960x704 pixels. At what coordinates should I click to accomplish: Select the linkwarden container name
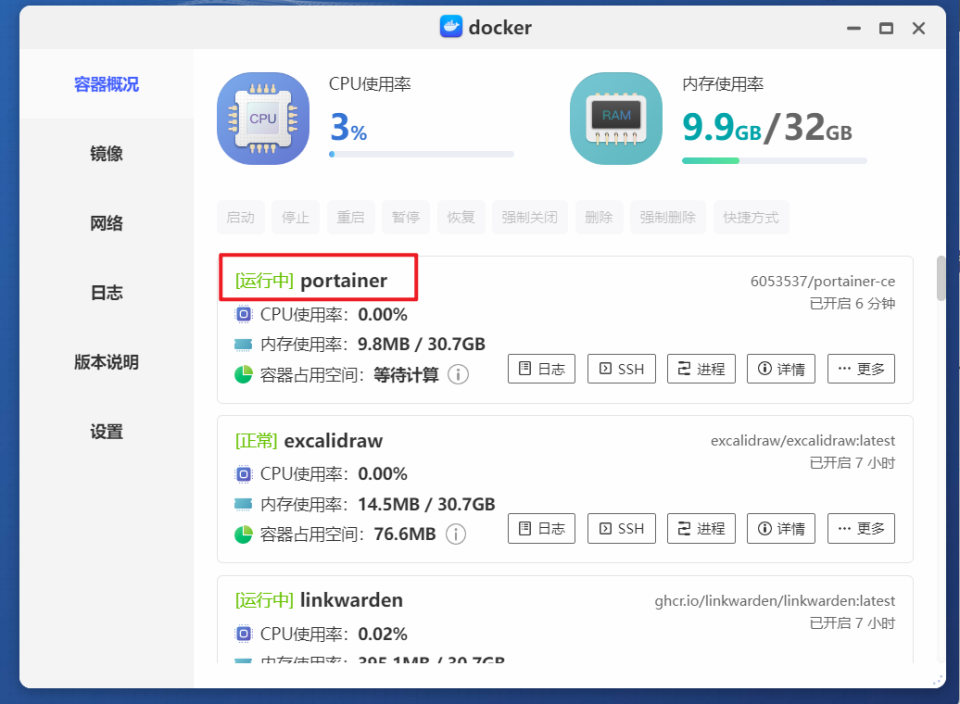pyautogui.click(x=351, y=600)
